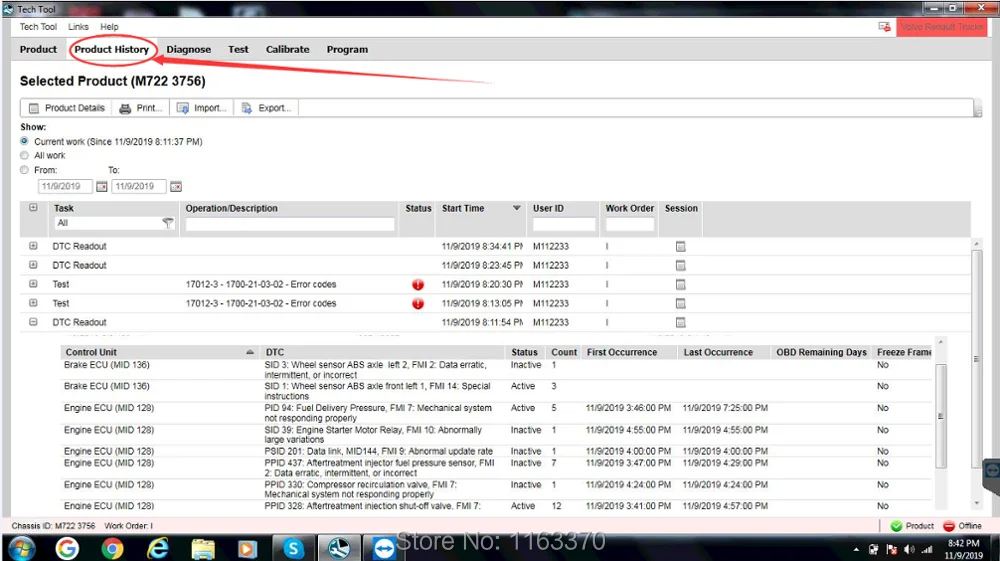Toggle Control Unit column sort arrow
Screen dimensions: 1000x561
click(x=250, y=352)
